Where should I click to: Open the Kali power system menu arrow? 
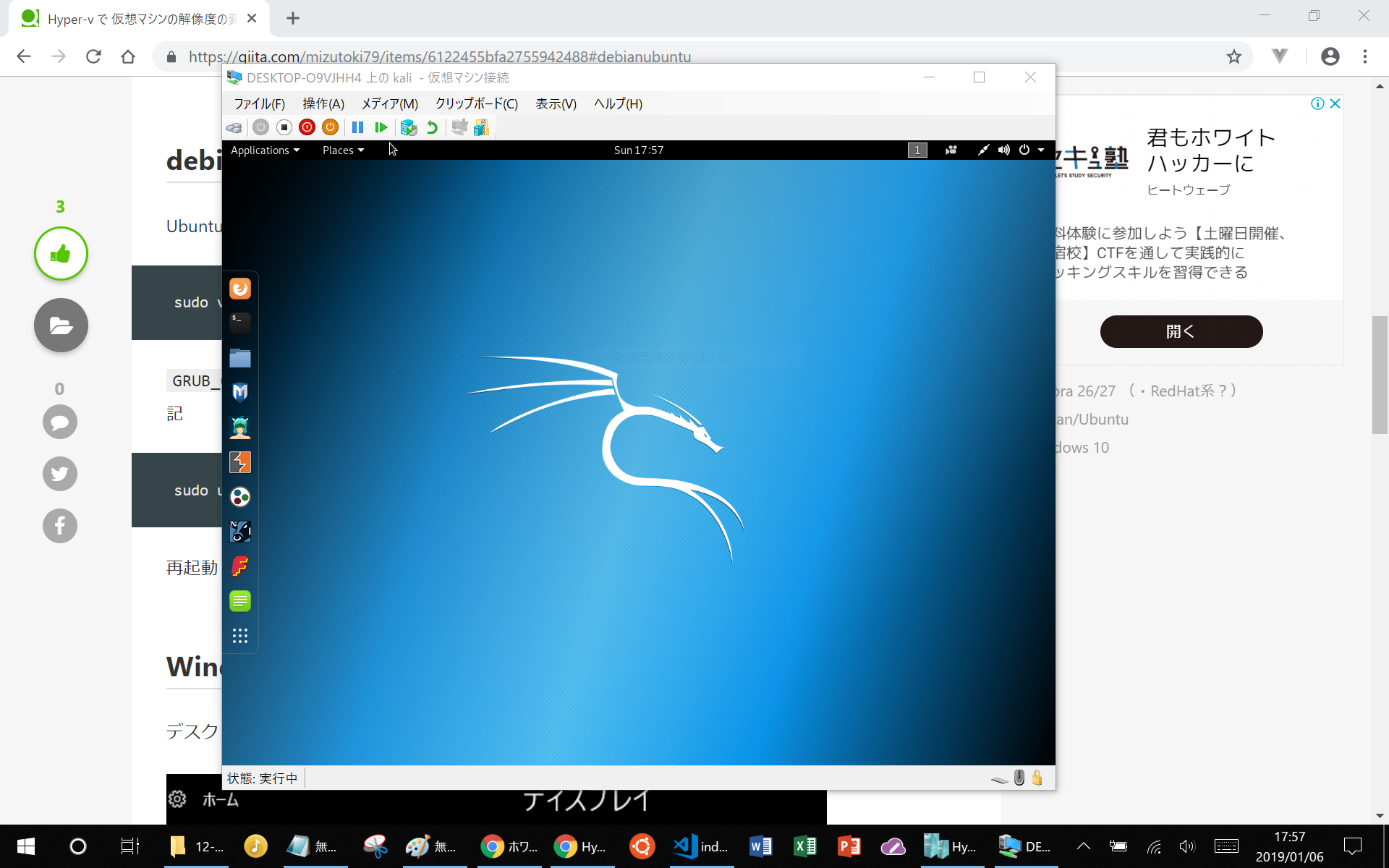tap(1041, 150)
